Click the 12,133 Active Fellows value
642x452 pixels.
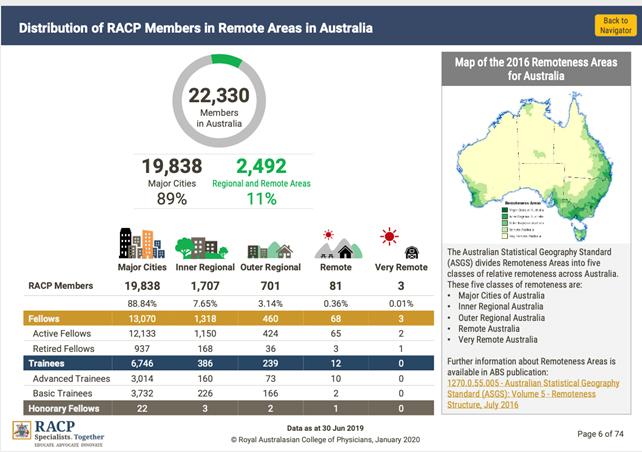pyautogui.click(x=142, y=334)
